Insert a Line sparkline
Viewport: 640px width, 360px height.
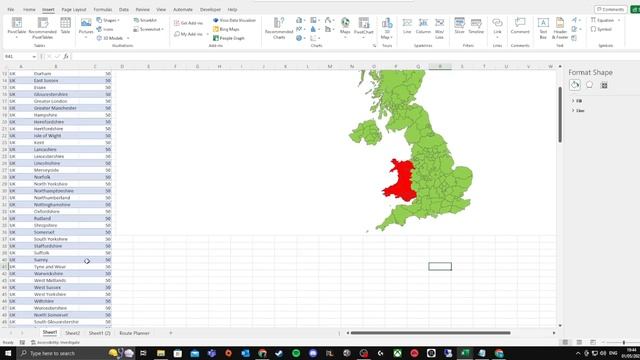(407, 25)
